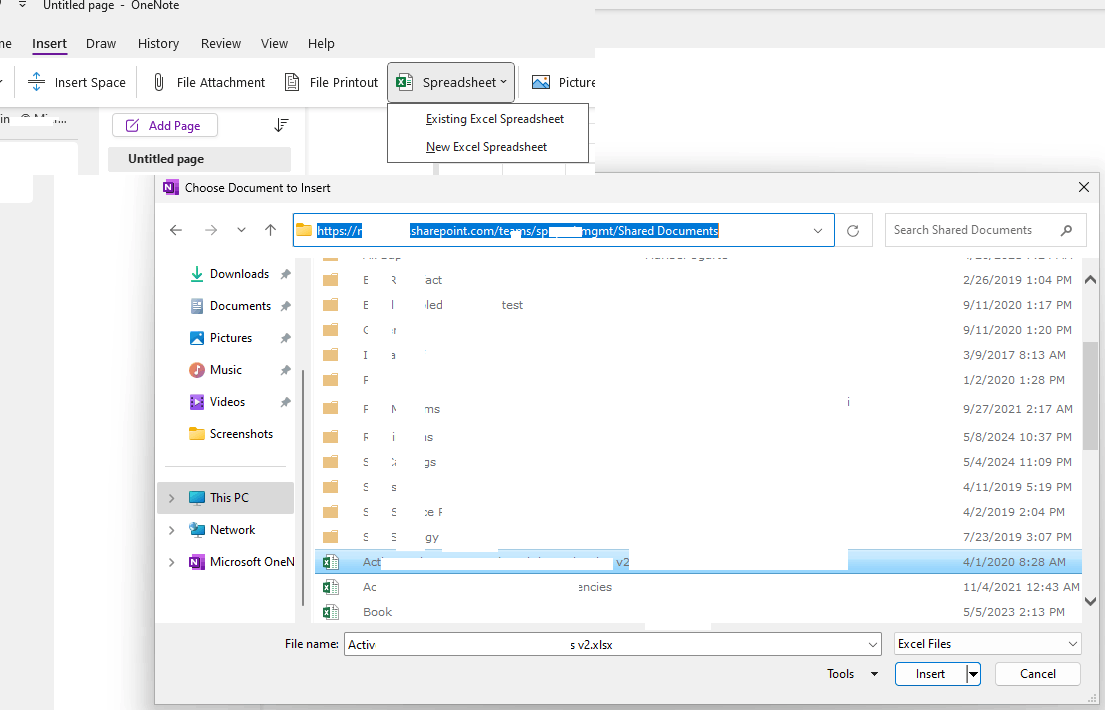Select Microsoft OneNote in navigation pane
The image size is (1105, 710).
tap(241, 562)
